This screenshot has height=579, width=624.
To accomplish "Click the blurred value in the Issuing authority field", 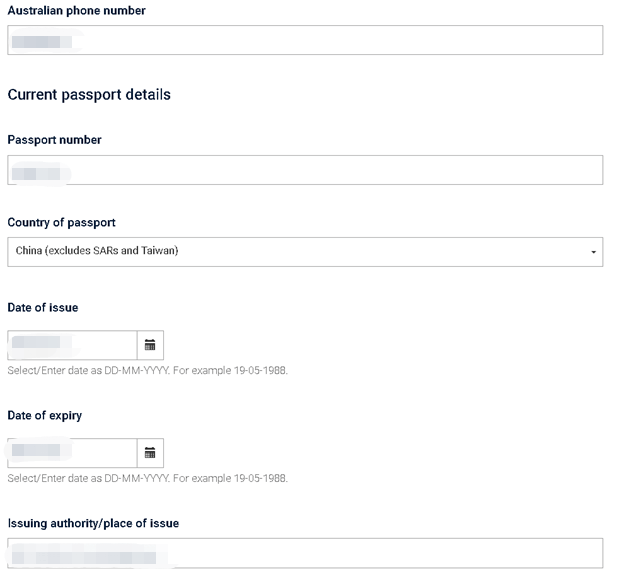I will click(84, 558).
